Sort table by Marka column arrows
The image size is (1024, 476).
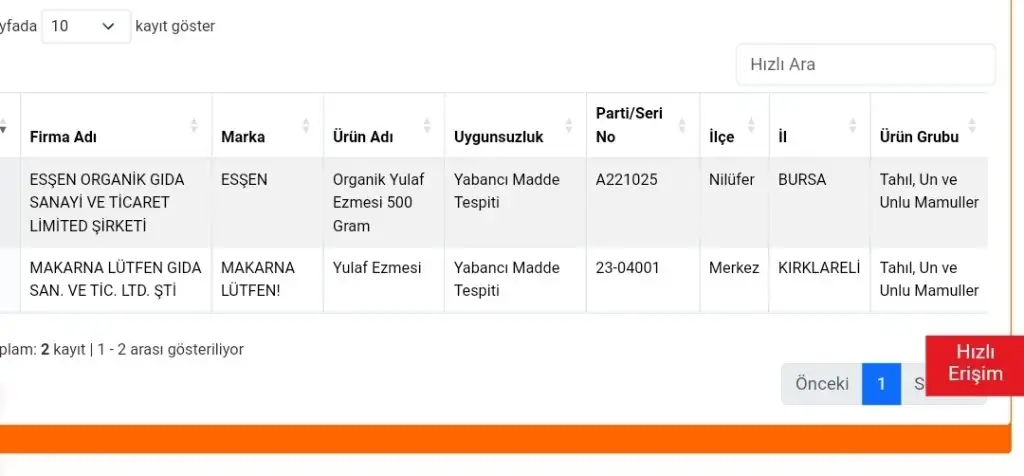(305, 126)
